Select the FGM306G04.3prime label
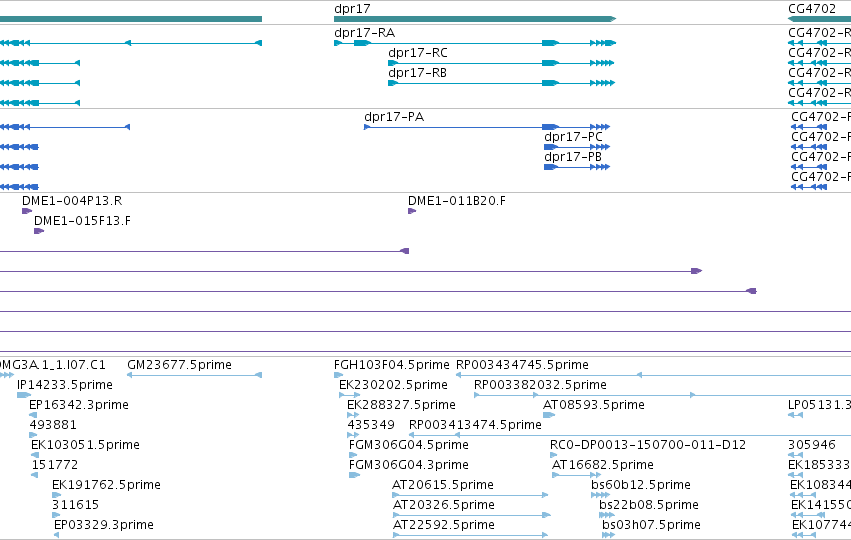The image size is (851, 540). coord(409,465)
